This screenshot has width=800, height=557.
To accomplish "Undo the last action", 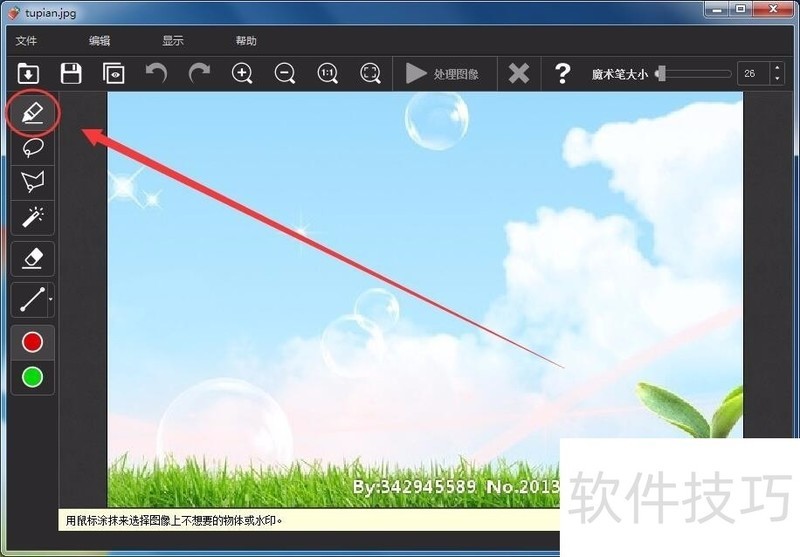I will [156, 73].
